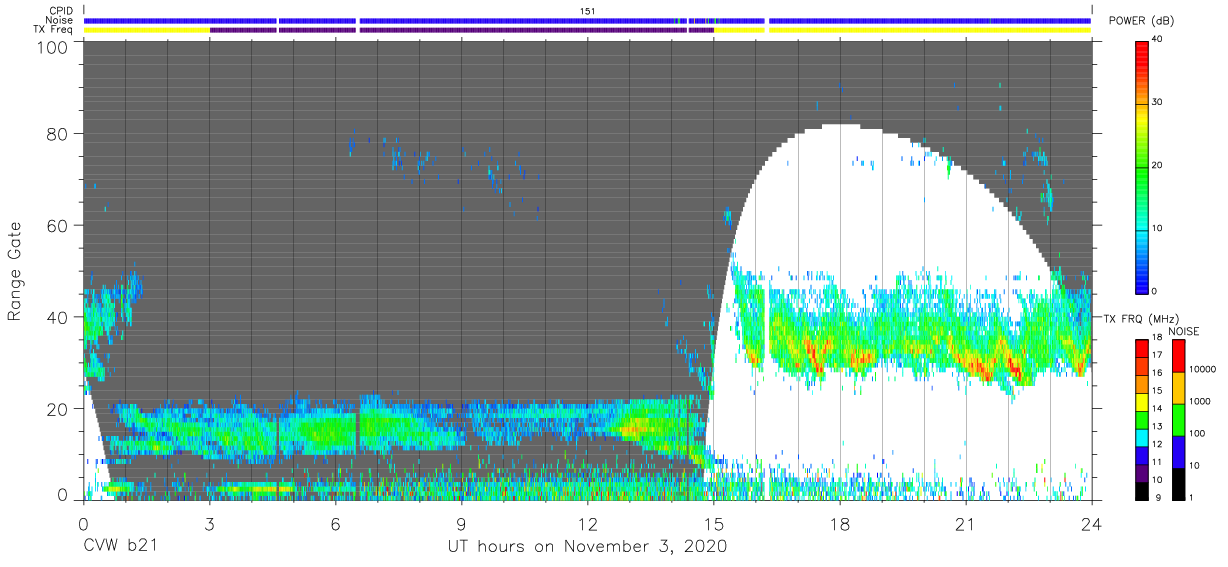Click the purple TX Freq strip segment near hour 9
This screenshot has width=1228, height=567.
[523, 30]
